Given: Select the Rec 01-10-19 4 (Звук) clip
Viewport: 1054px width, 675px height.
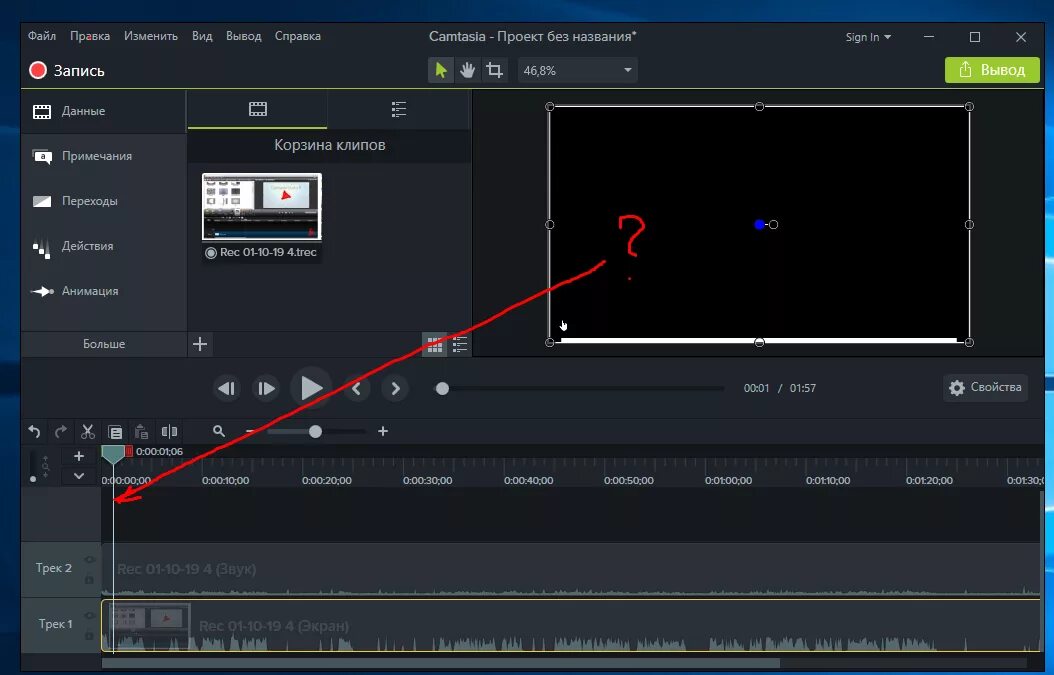Looking at the screenshot, I should coord(571,569).
